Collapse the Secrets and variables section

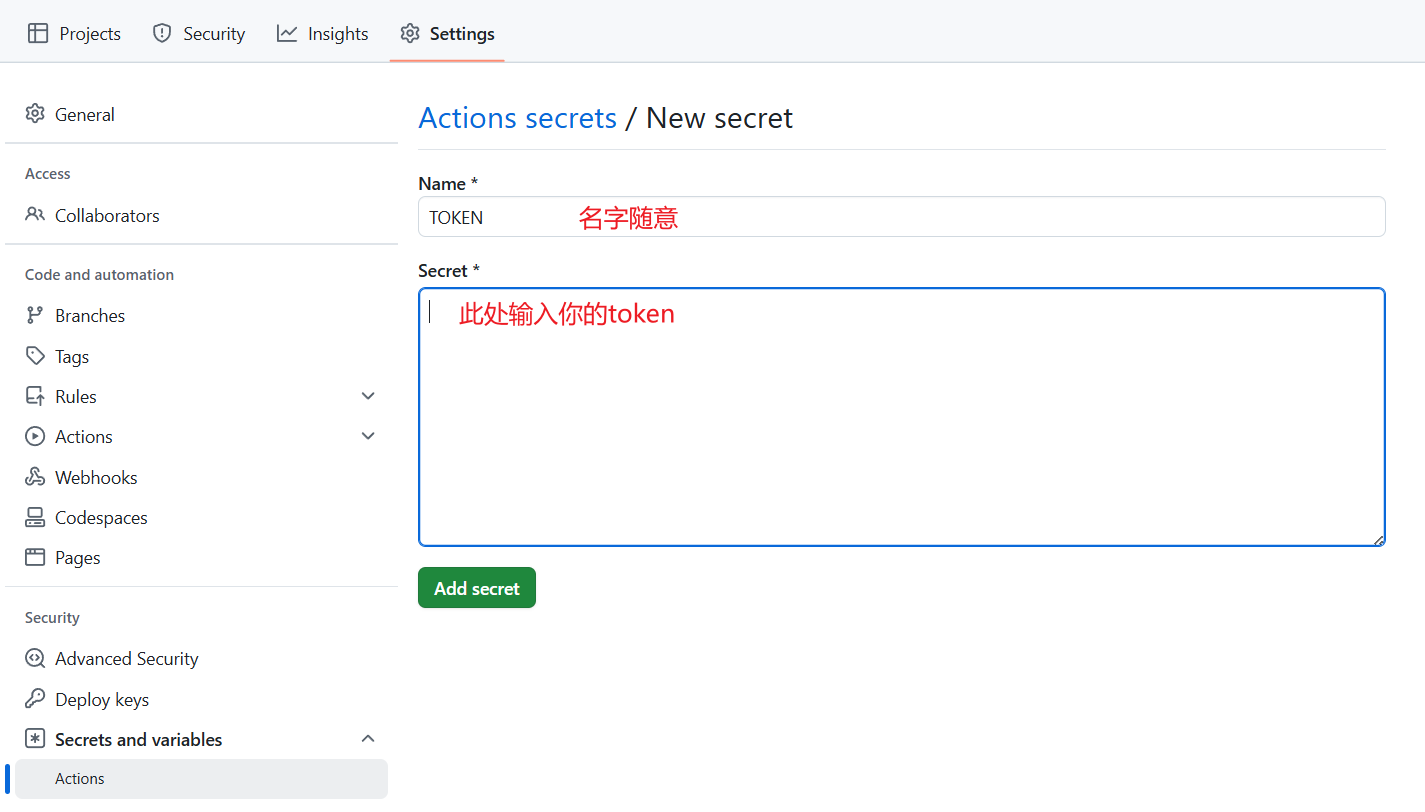click(x=368, y=739)
